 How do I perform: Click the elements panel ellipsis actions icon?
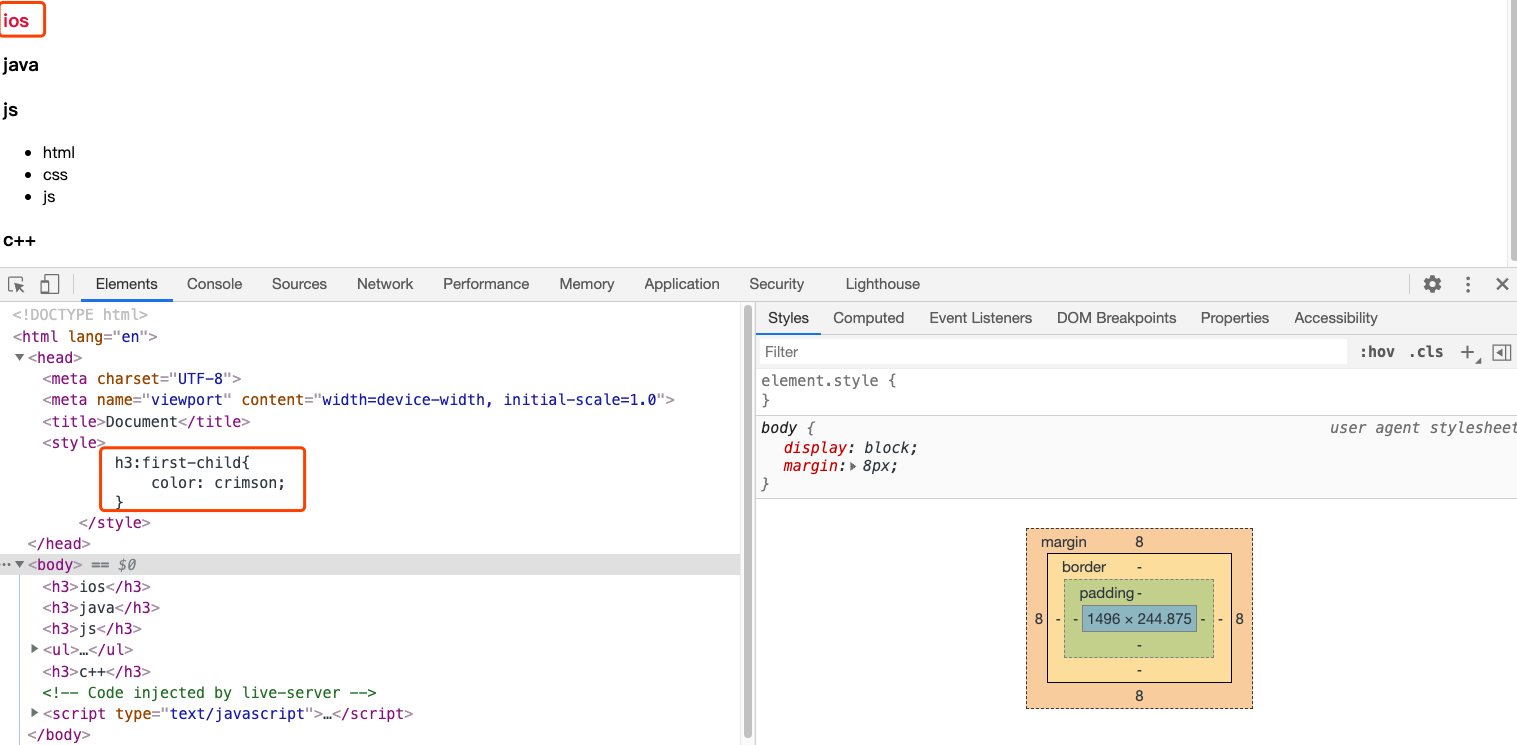6,565
